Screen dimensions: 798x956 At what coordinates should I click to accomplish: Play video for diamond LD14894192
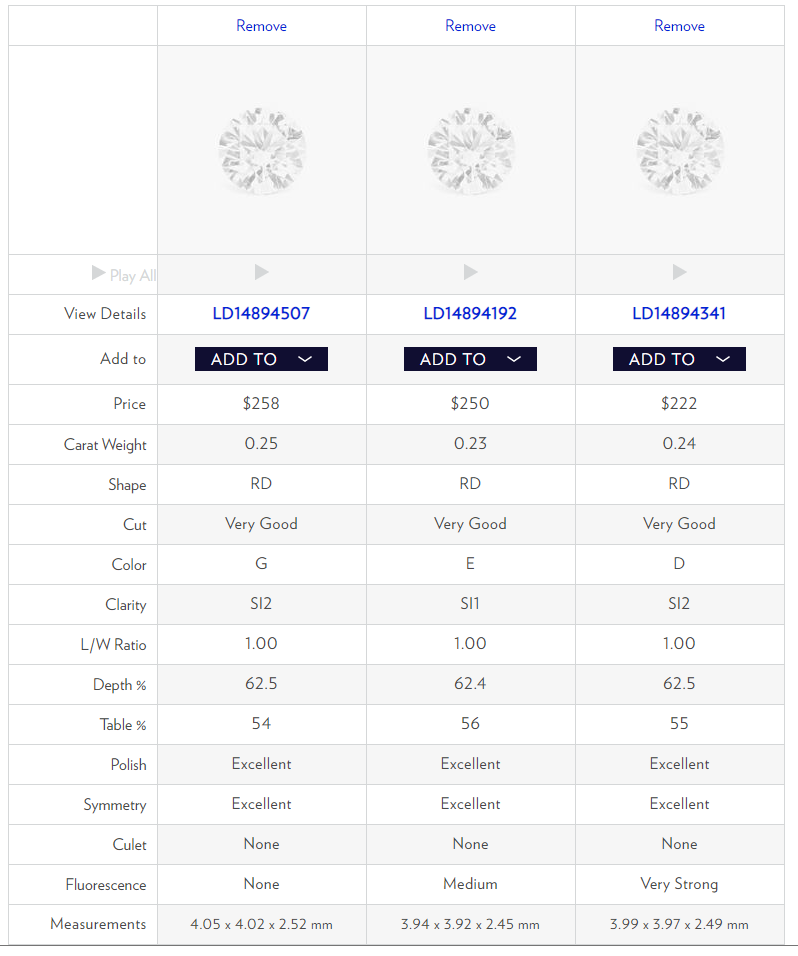pyautogui.click(x=470, y=272)
